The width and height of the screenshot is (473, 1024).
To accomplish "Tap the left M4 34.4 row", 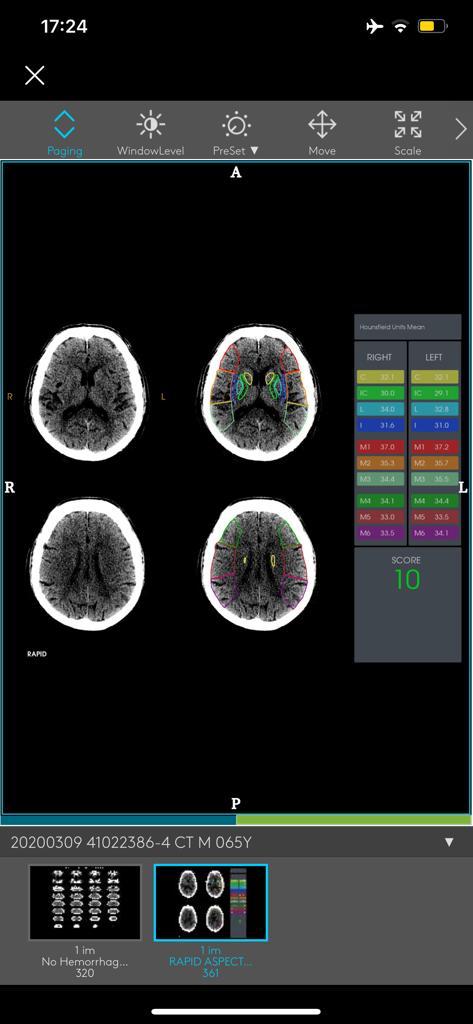I will point(434,501).
